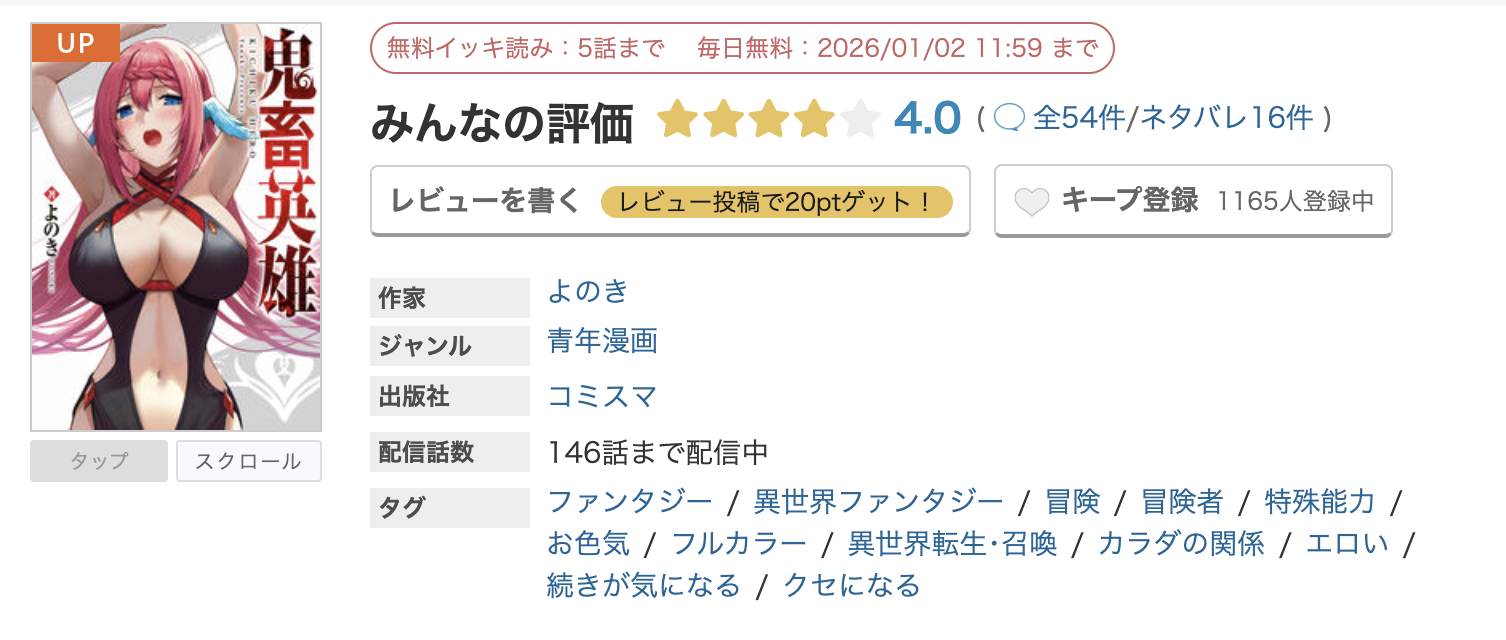
Task: Click the star rating row
Action: (x=767, y=119)
